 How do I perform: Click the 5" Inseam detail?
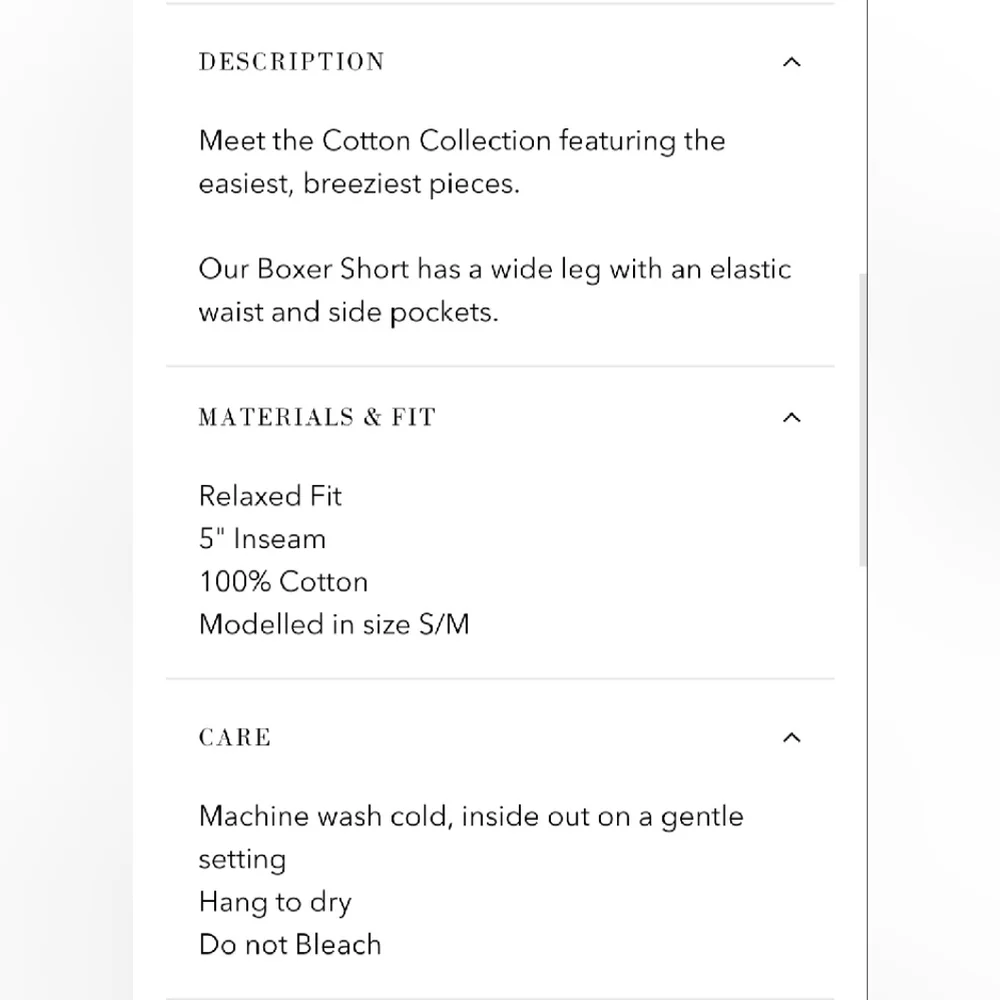click(262, 539)
